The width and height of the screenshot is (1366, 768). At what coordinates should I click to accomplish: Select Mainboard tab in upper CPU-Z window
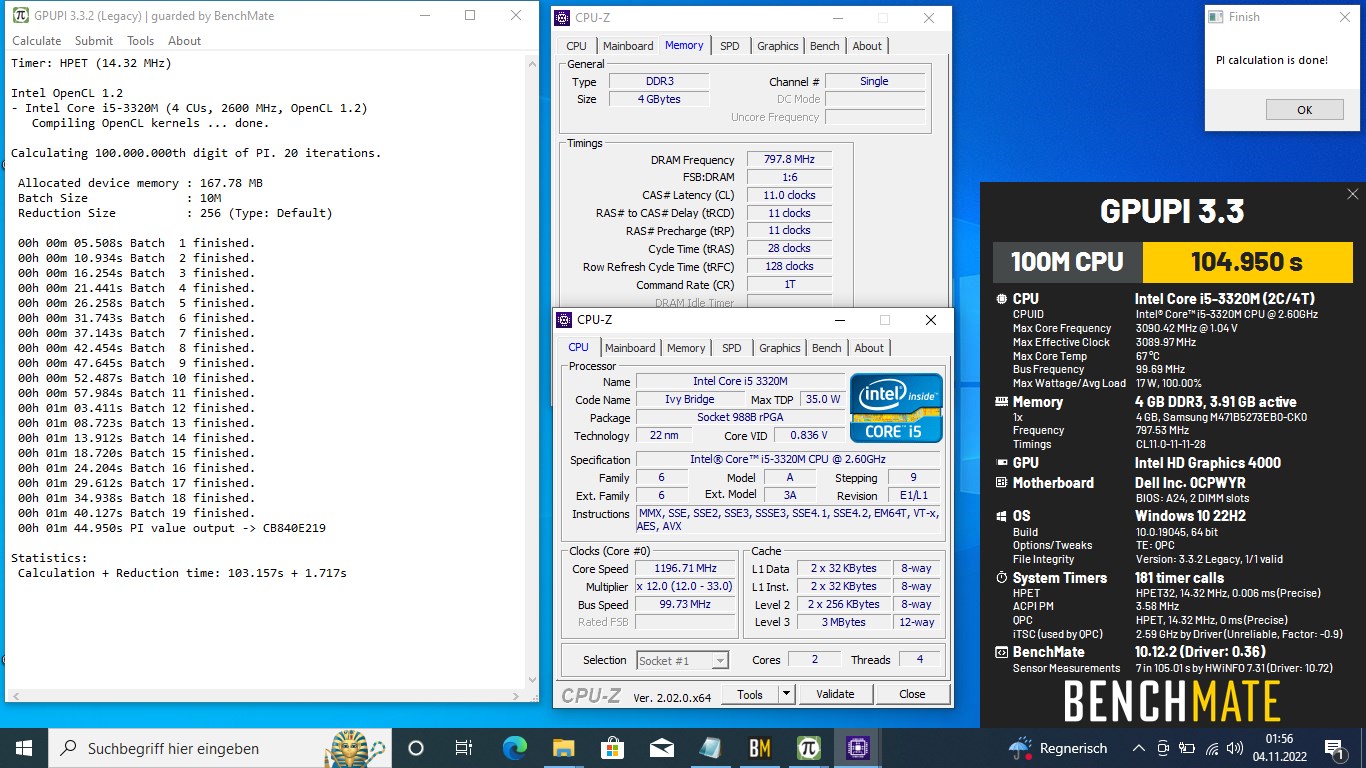coord(627,46)
